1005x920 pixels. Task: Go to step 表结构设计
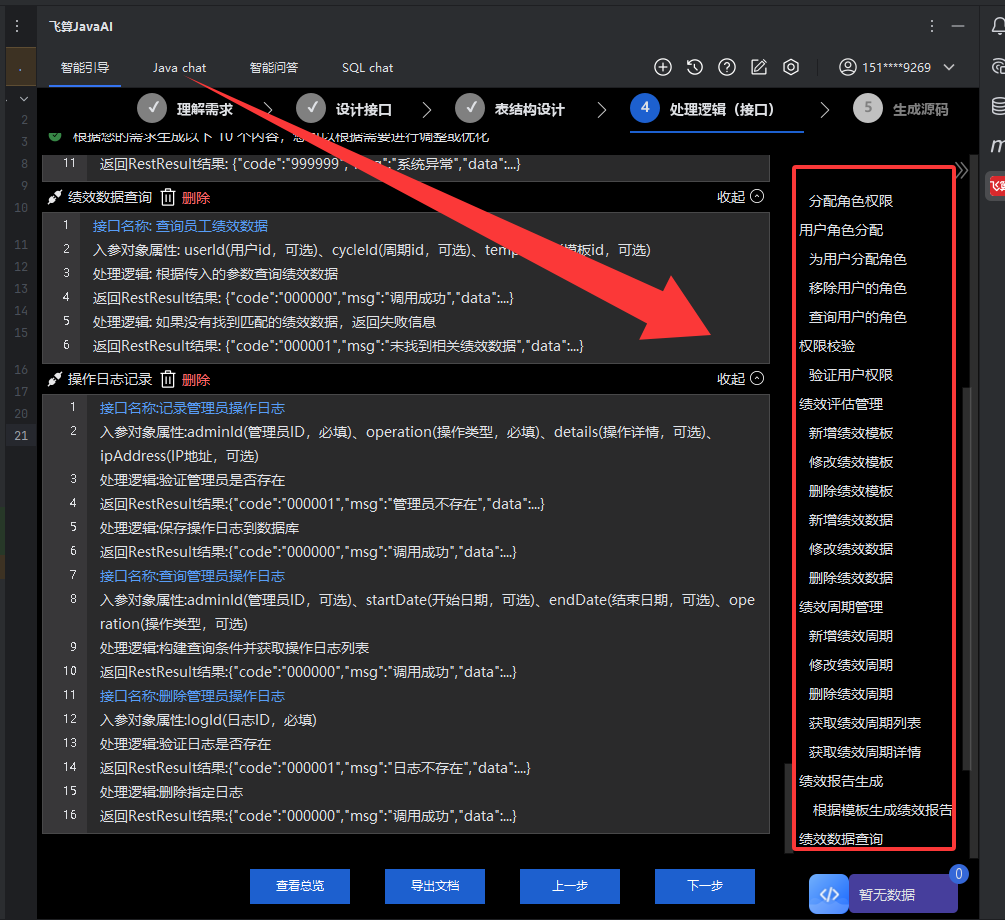click(510, 109)
